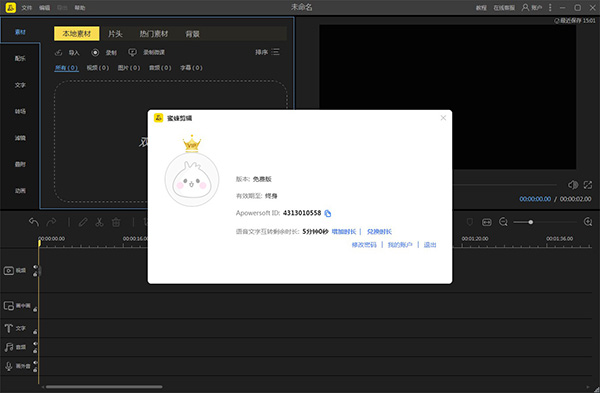600x393 pixels.
Task: Zoom out the timeline with the minus magnifier
Action: point(503,222)
